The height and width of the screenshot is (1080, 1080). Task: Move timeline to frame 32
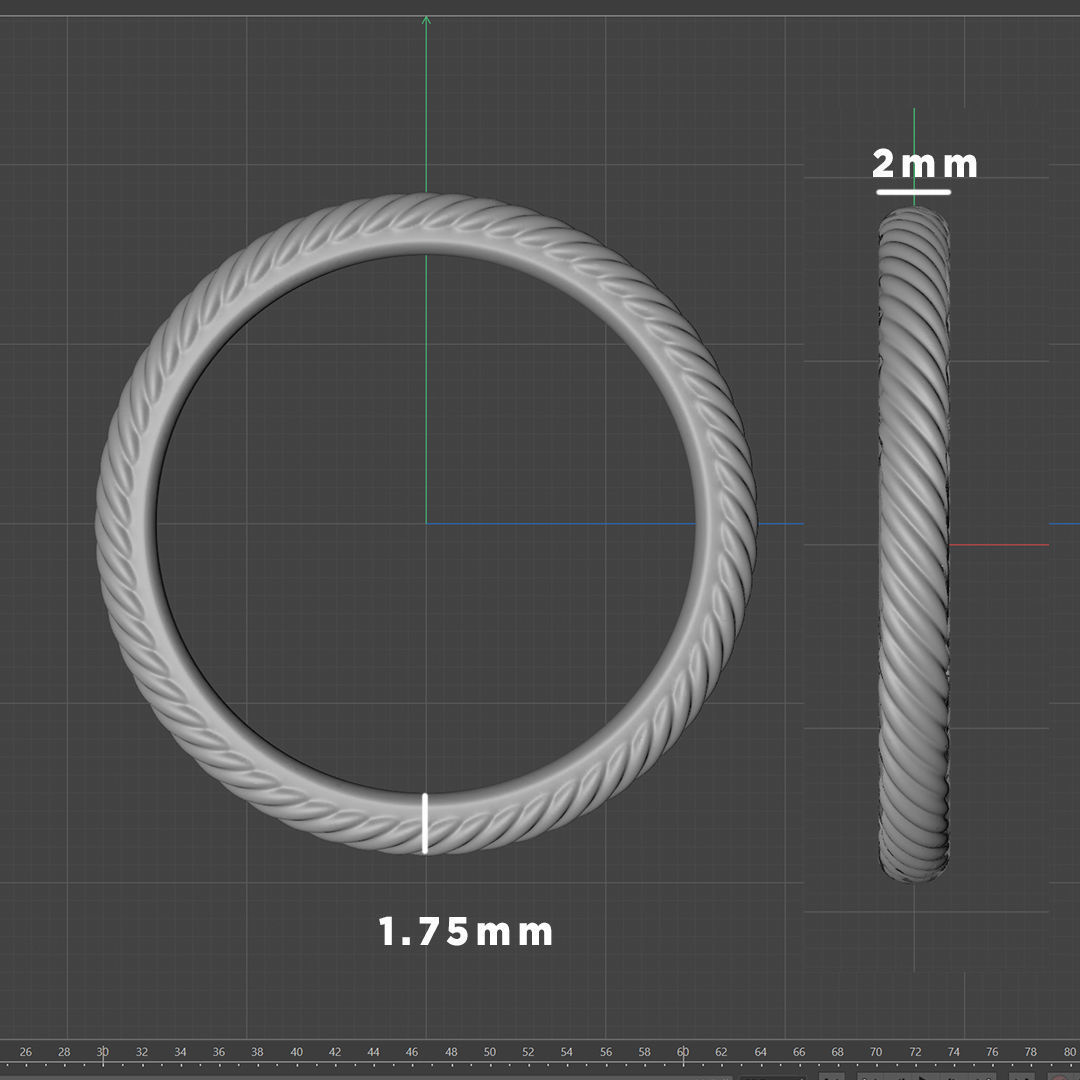[142, 1052]
